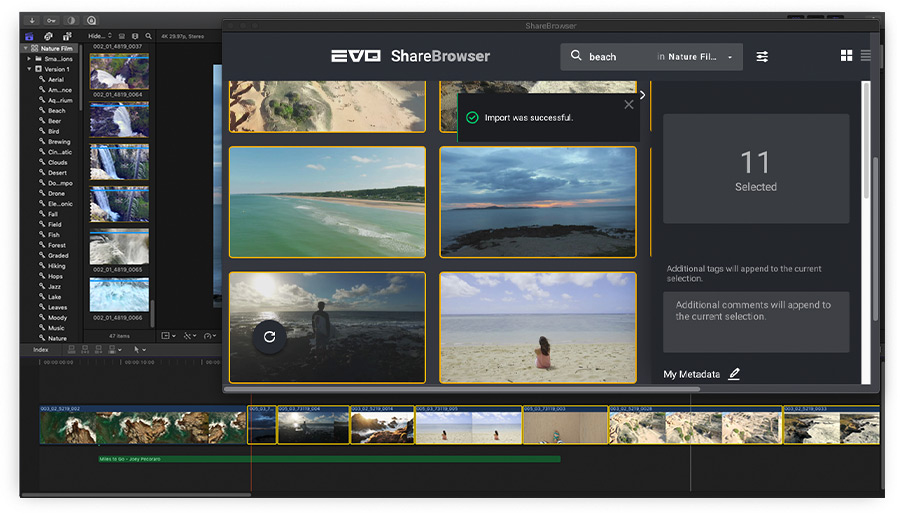The height and width of the screenshot is (514, 900).
Task: Open the 'in Nature Fil...' scope dropdown
Action: coord(695,57)
